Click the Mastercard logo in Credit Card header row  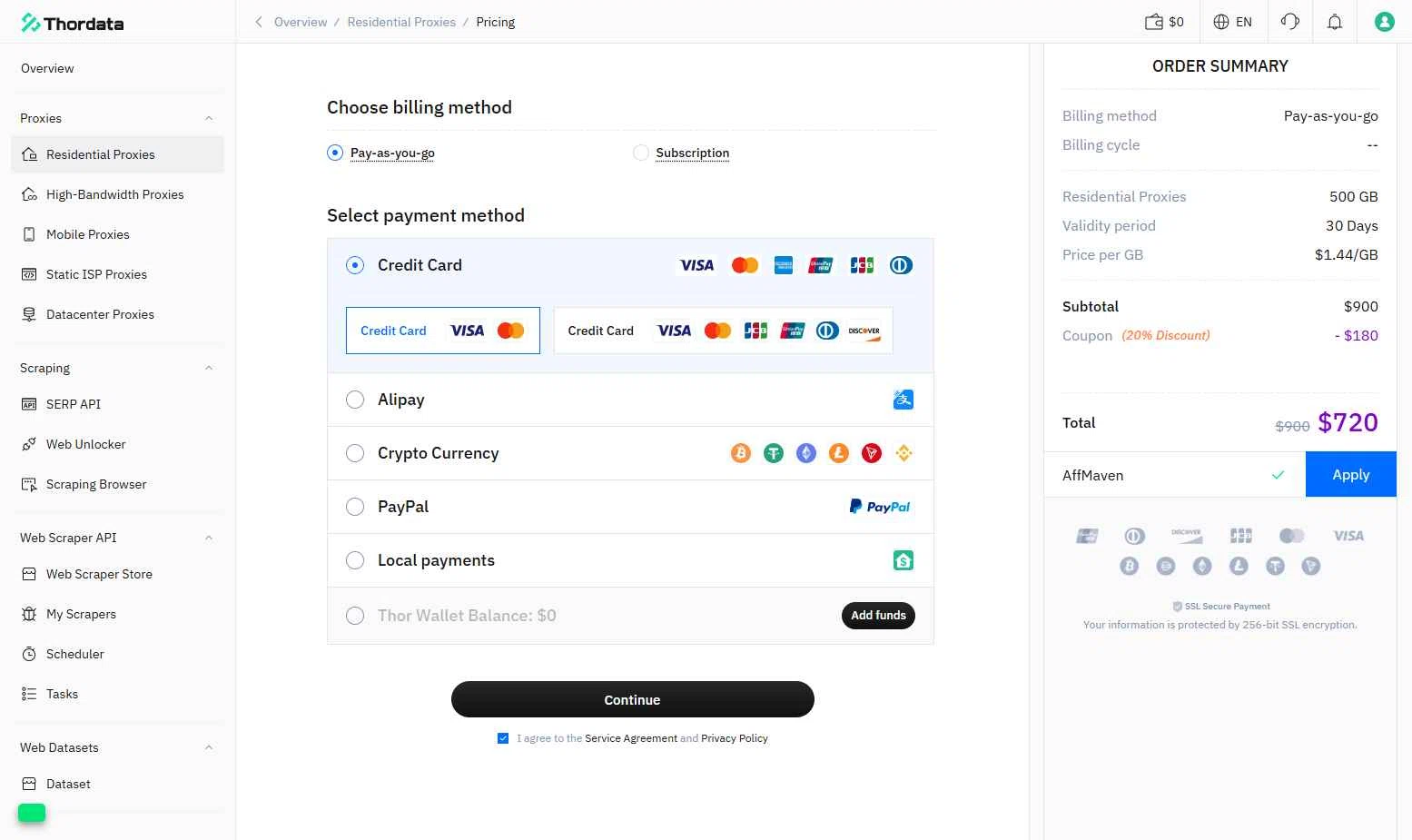click(745, 265)
